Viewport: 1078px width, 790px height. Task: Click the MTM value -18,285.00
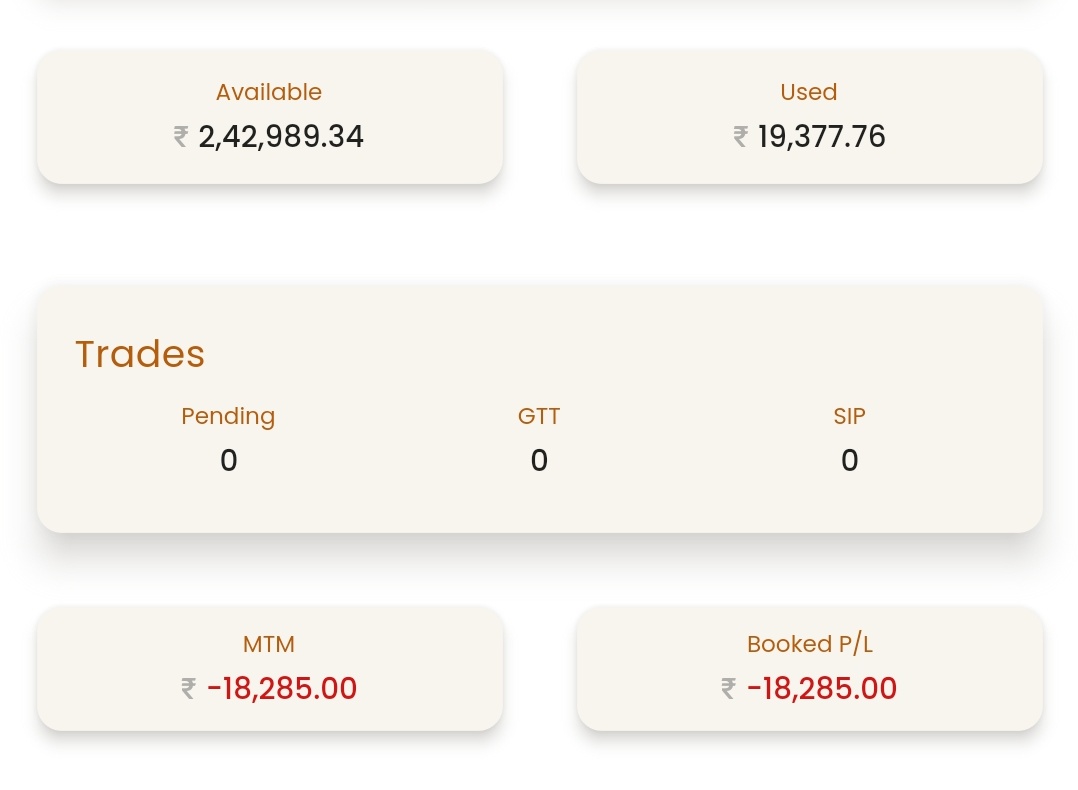pos(282,688)
